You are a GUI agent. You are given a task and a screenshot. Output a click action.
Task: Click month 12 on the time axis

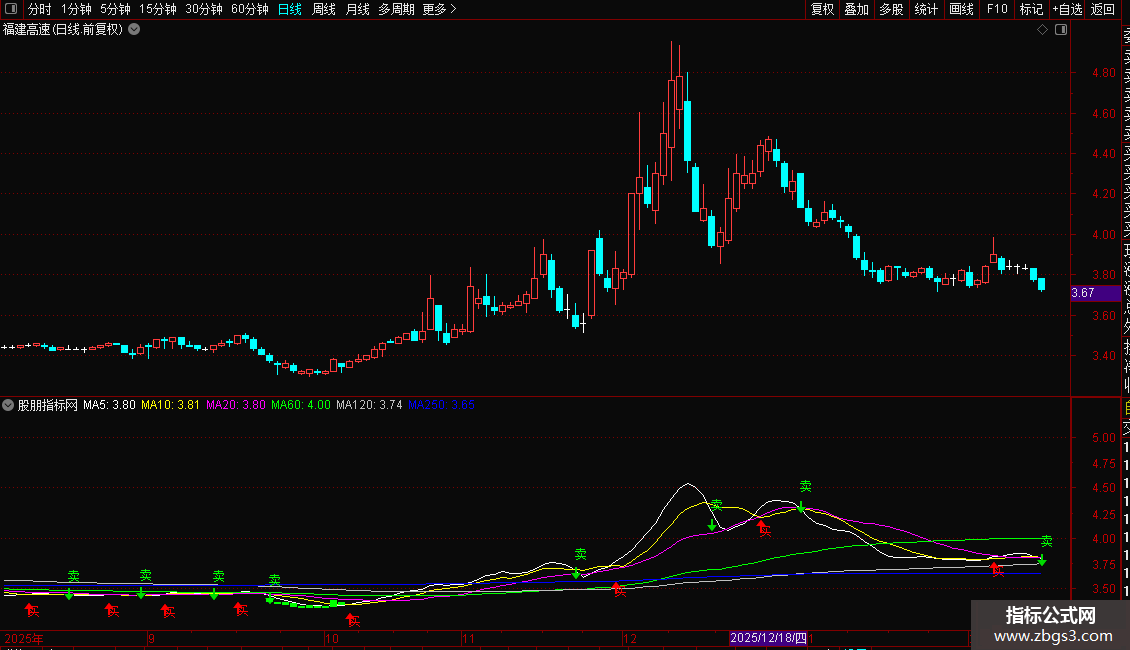pyautogui.click(x=630, y=638)
